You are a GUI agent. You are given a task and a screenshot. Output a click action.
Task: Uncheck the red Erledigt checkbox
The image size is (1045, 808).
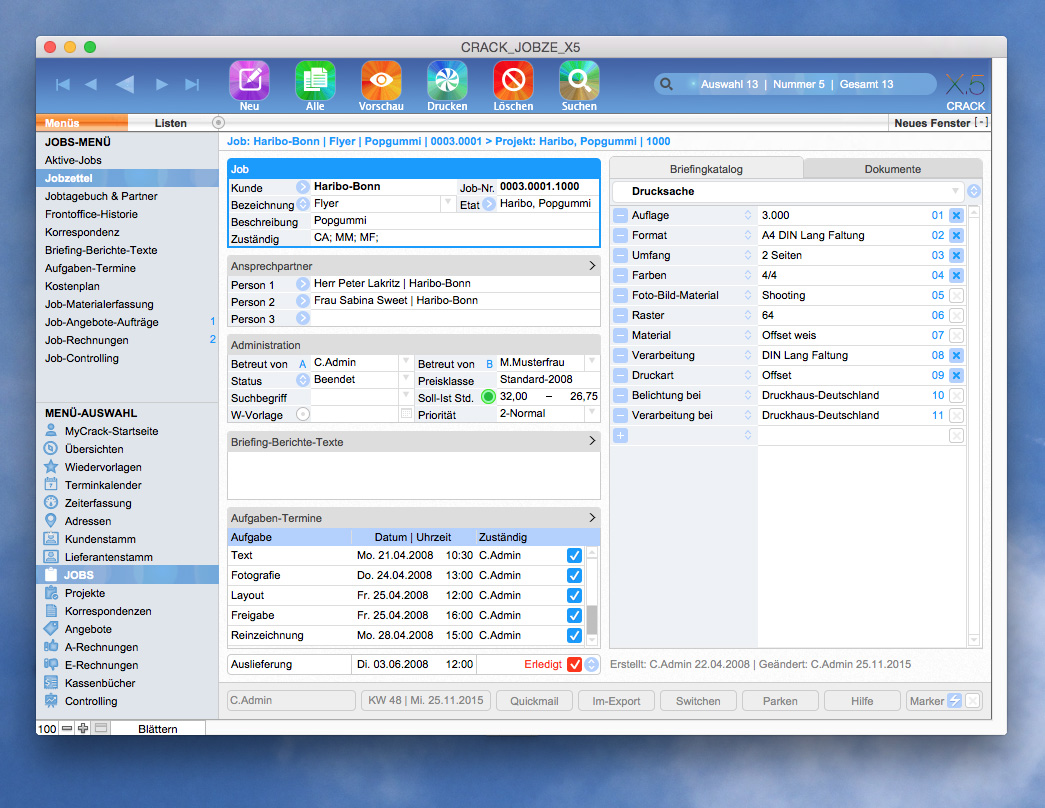click(574, 664)
